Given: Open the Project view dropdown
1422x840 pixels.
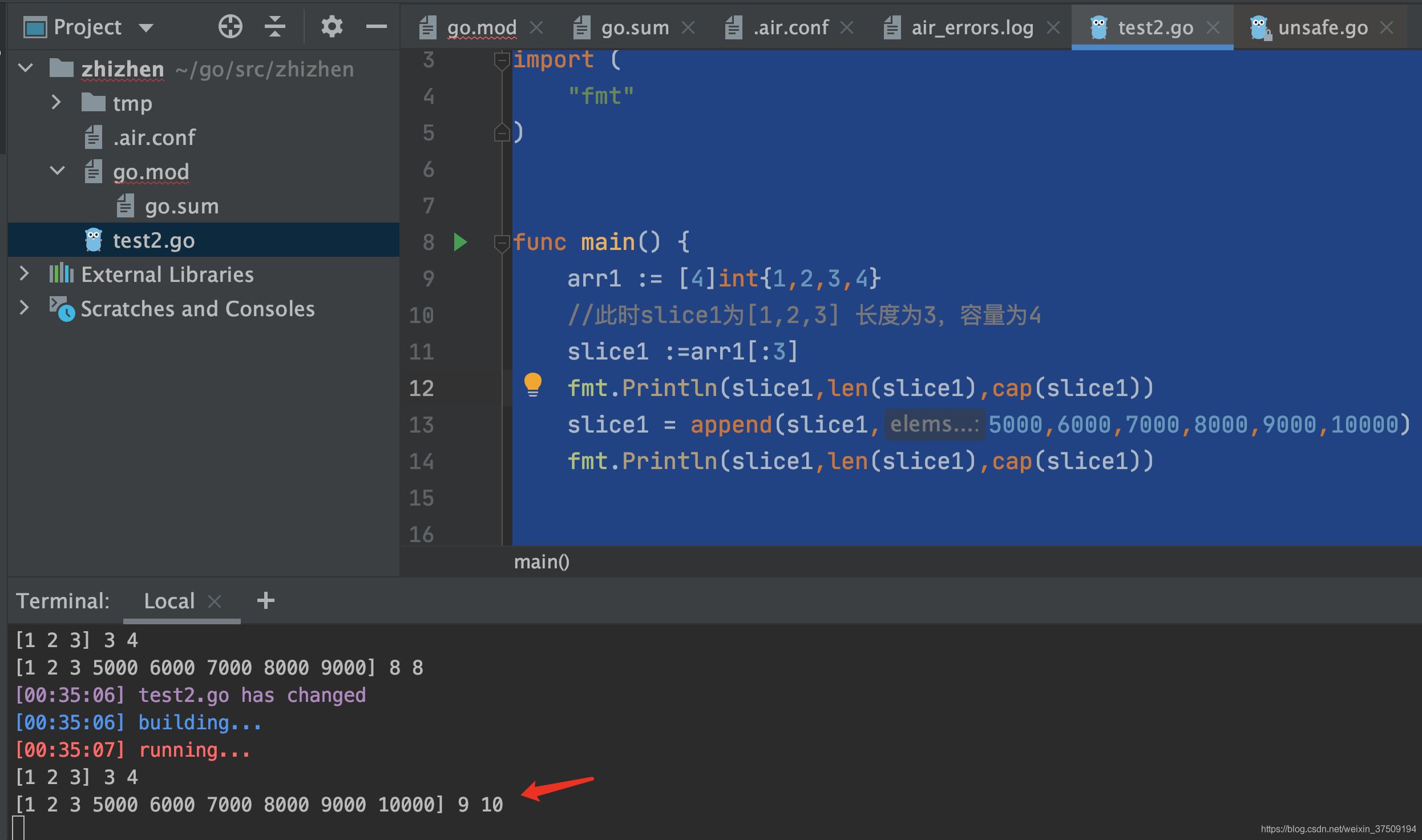Looking at the screenshot, I should point(146,27).
